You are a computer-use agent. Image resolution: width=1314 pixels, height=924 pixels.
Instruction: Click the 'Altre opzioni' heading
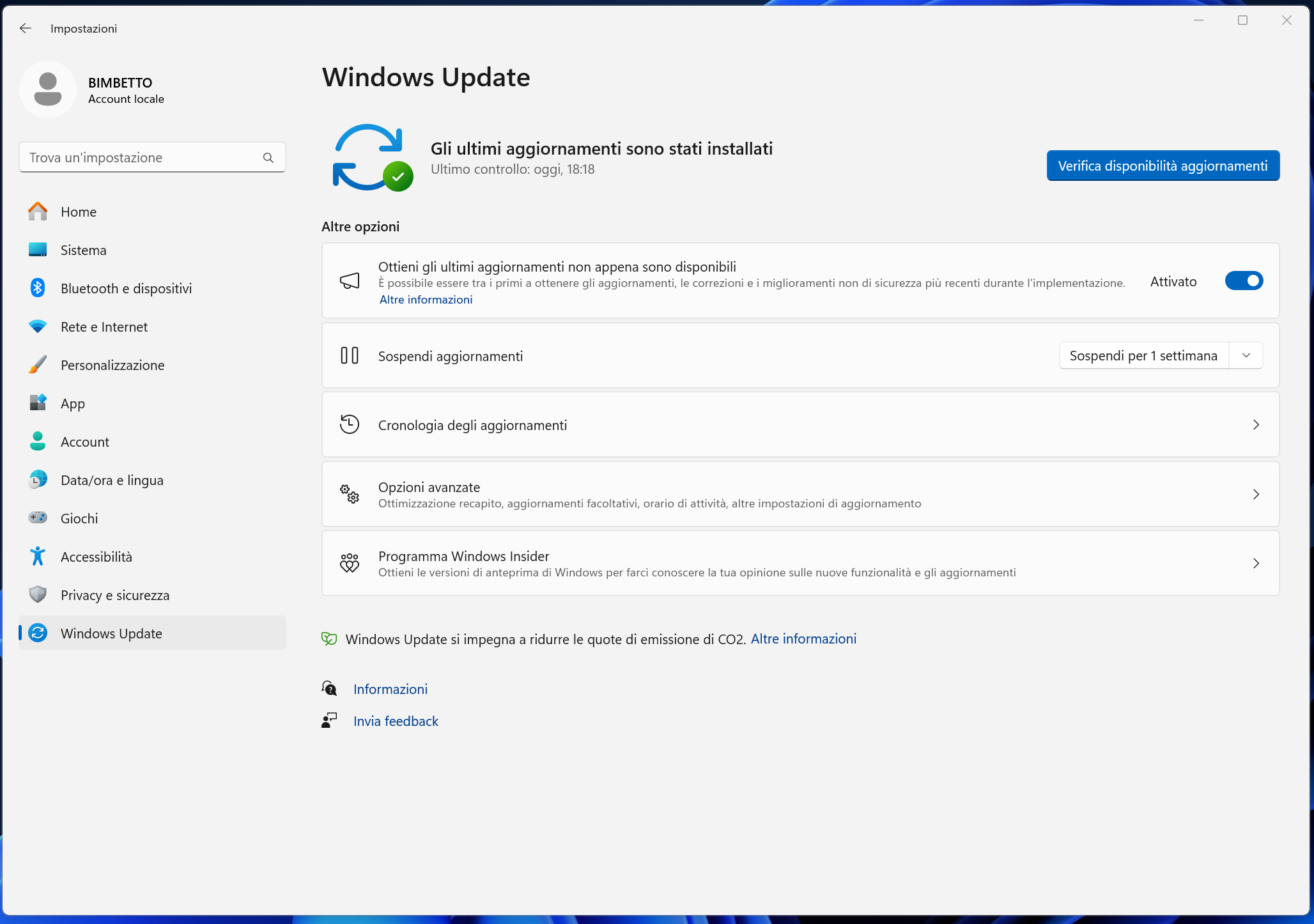point(360,227)
